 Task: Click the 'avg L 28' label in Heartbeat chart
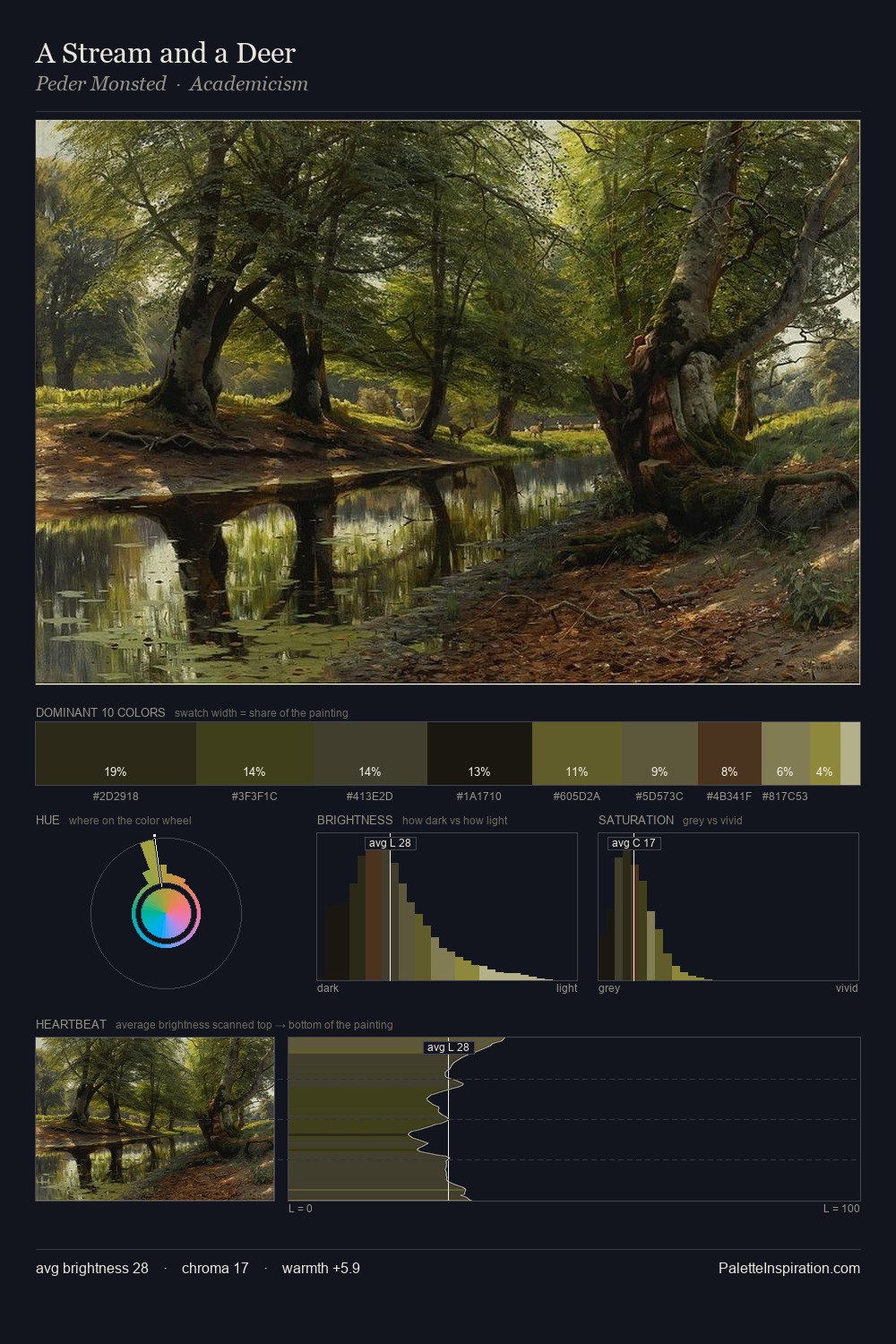coord(448,1047)
